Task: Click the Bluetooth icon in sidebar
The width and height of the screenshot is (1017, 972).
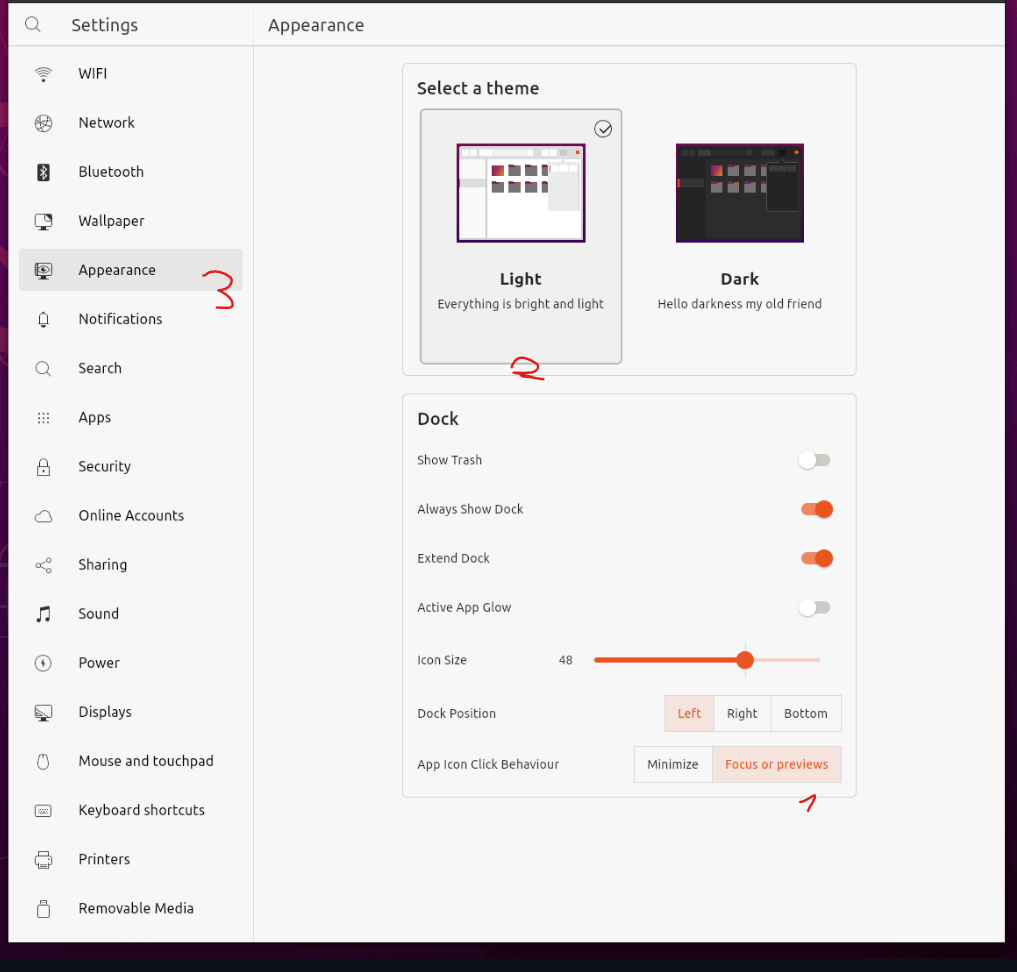Action: 43,172
